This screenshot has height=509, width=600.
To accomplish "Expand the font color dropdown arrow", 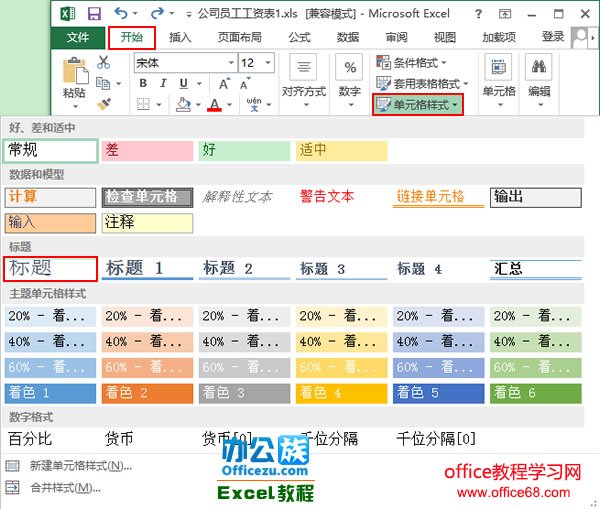I will pyautogui.click(x=229, y=104).
